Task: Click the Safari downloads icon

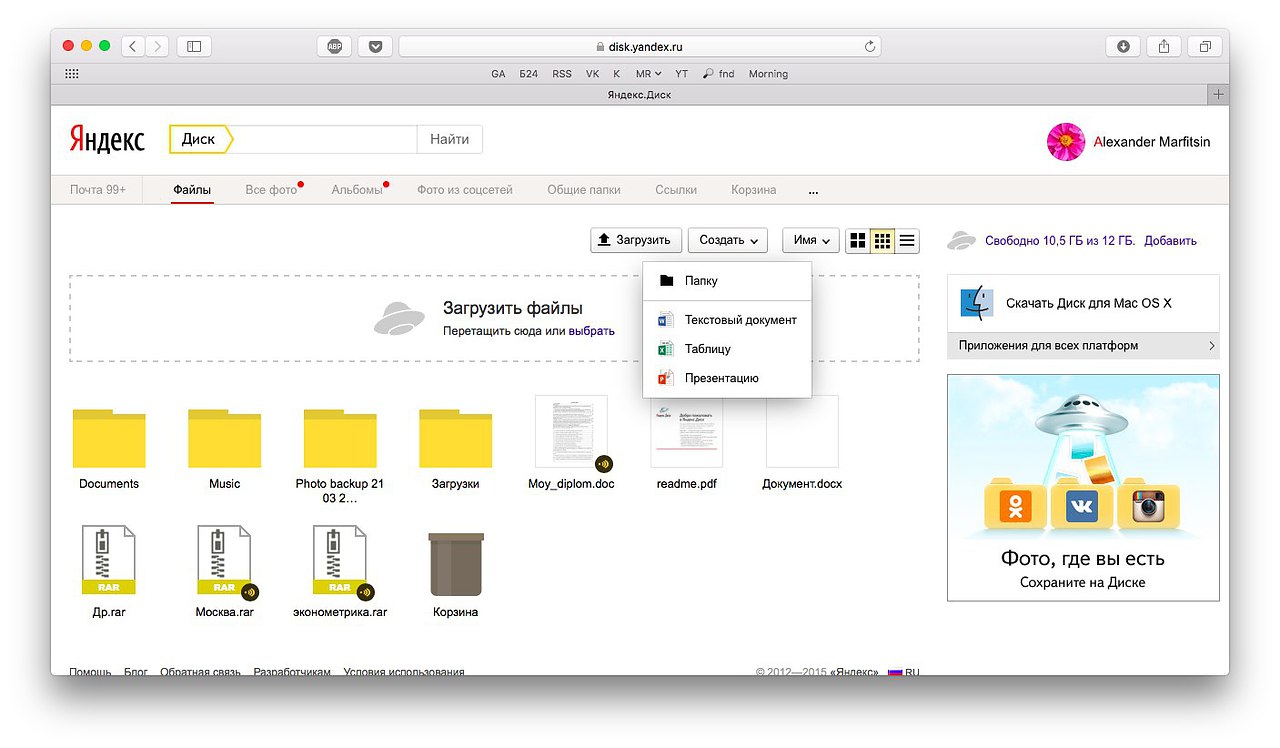Action: pyautogui.click(x=1124, y=46)
